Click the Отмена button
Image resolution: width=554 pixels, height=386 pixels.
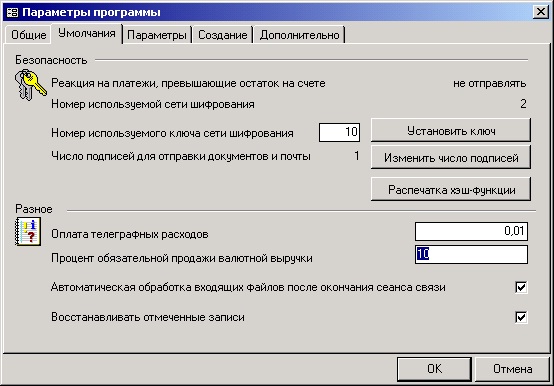(x=512, y=369)
